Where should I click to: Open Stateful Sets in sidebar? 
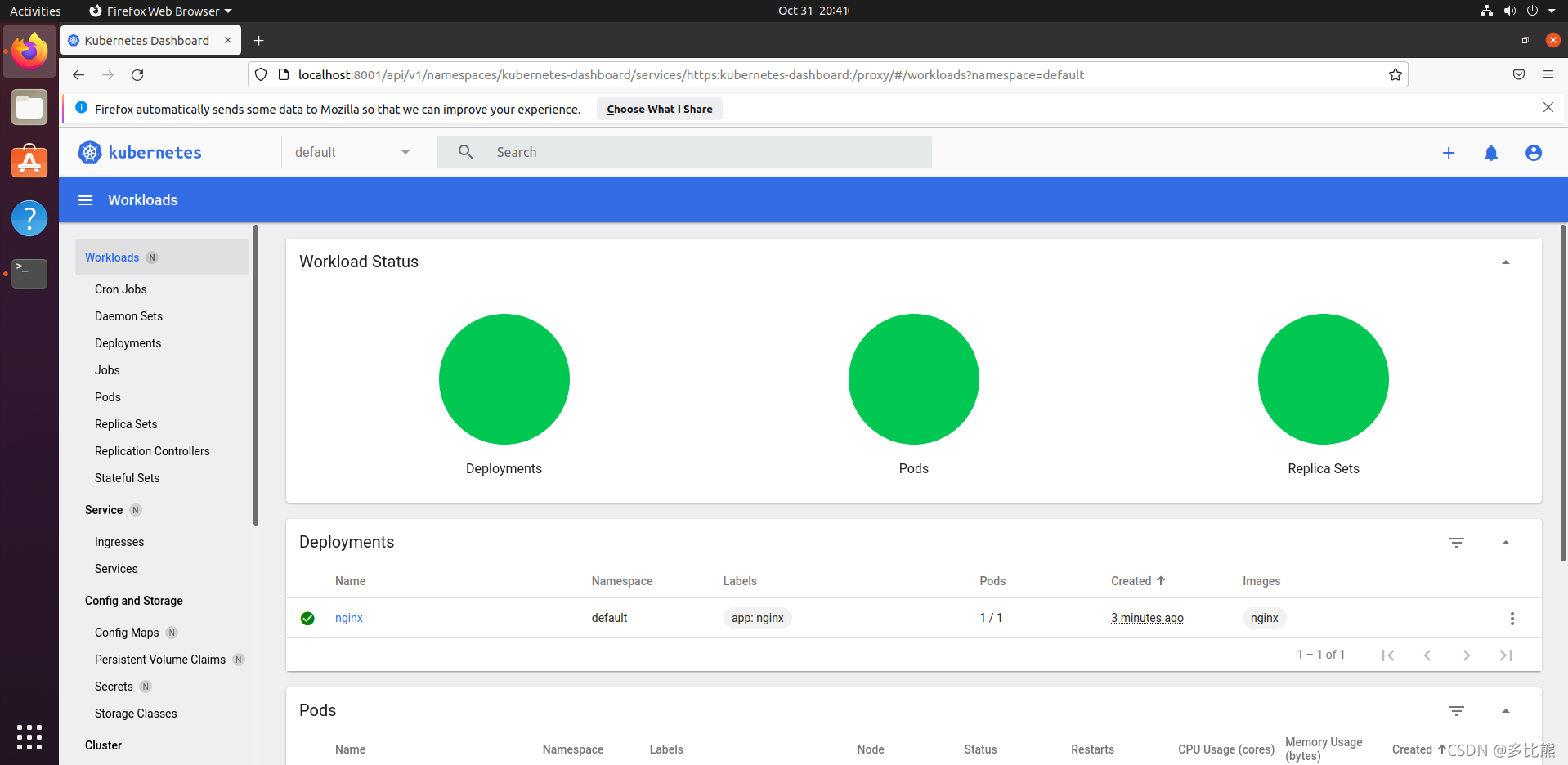[127, 478]
